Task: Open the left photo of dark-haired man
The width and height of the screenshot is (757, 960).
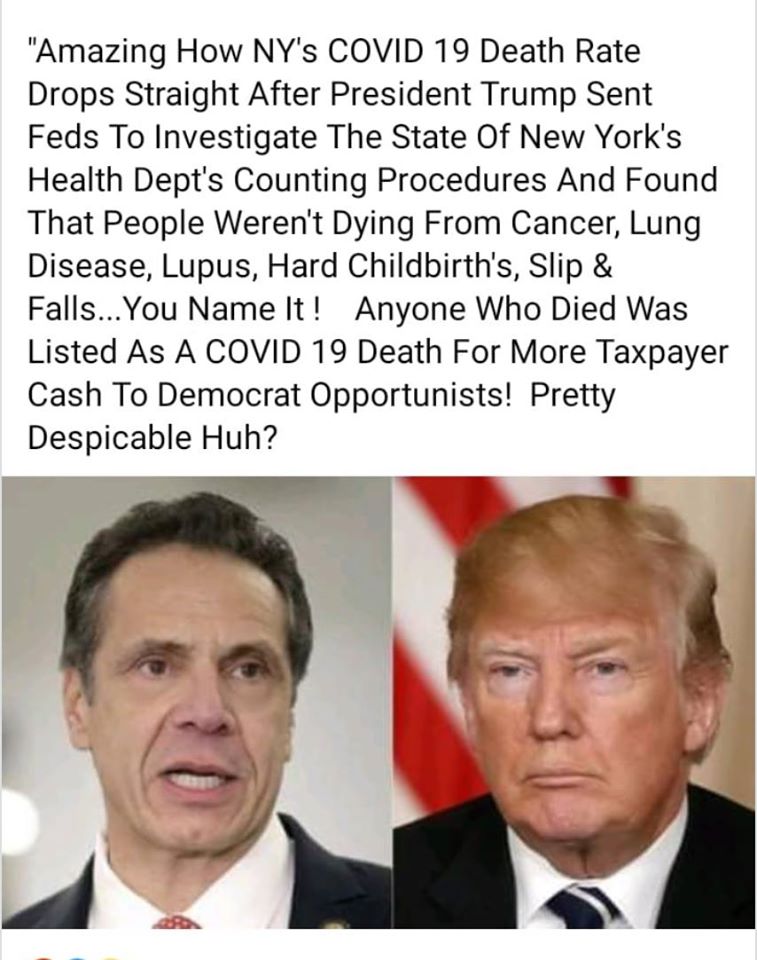Action: tap(196, 702)
